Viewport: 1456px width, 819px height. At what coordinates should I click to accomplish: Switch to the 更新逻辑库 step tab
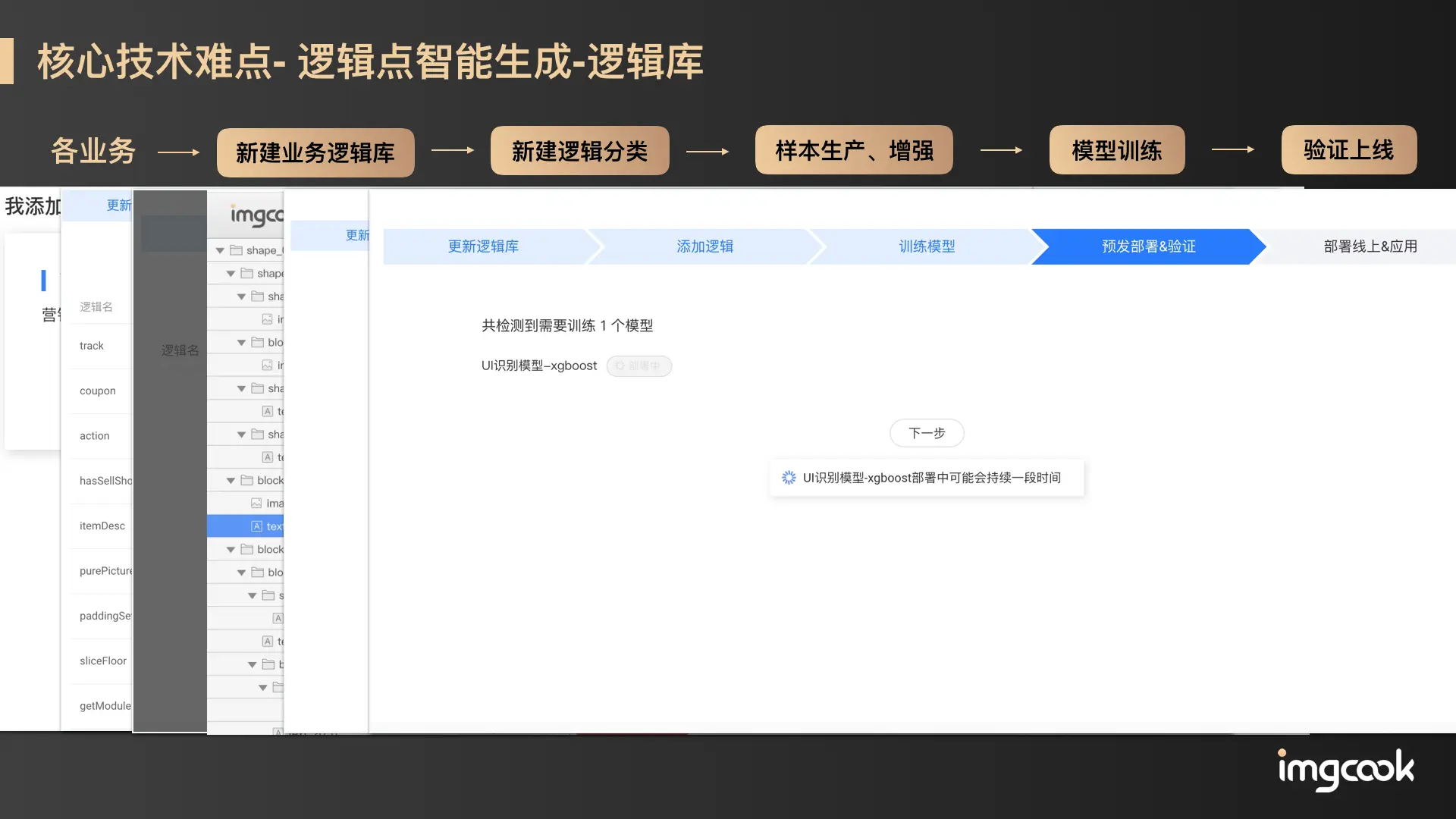tap(483, 246)
